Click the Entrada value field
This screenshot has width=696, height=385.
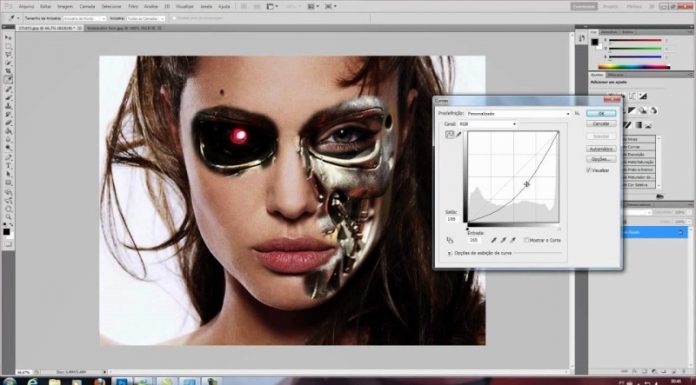(x=474, y=240)
